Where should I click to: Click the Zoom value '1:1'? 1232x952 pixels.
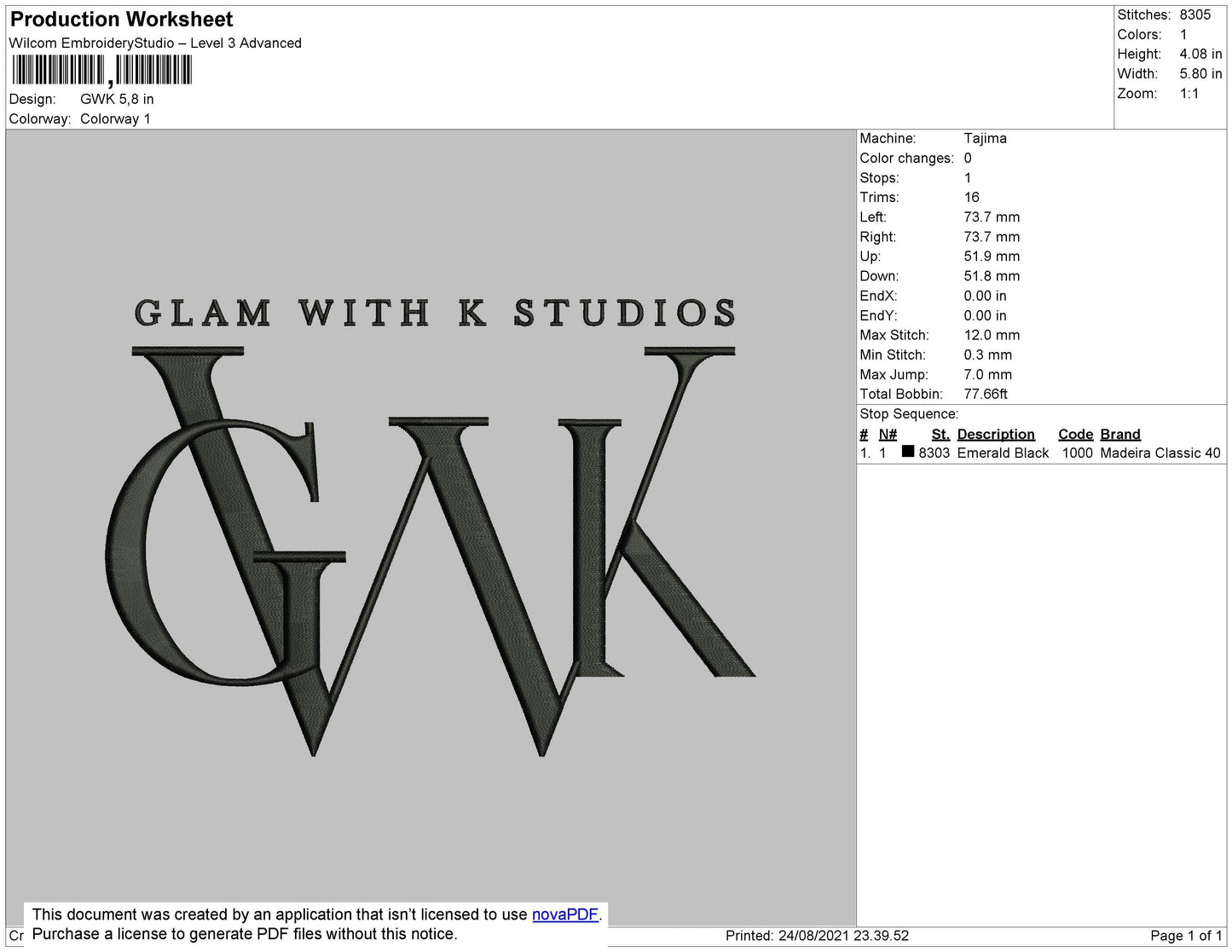[1189, 93]
